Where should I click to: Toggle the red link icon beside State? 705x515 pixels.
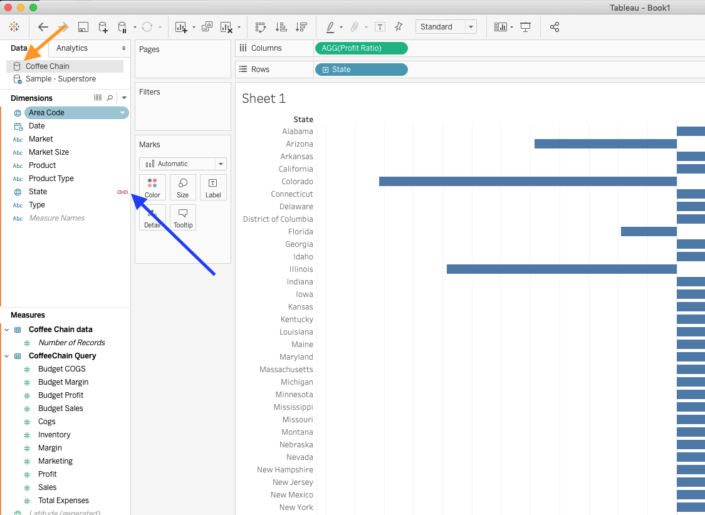click(x=122, y=192)
